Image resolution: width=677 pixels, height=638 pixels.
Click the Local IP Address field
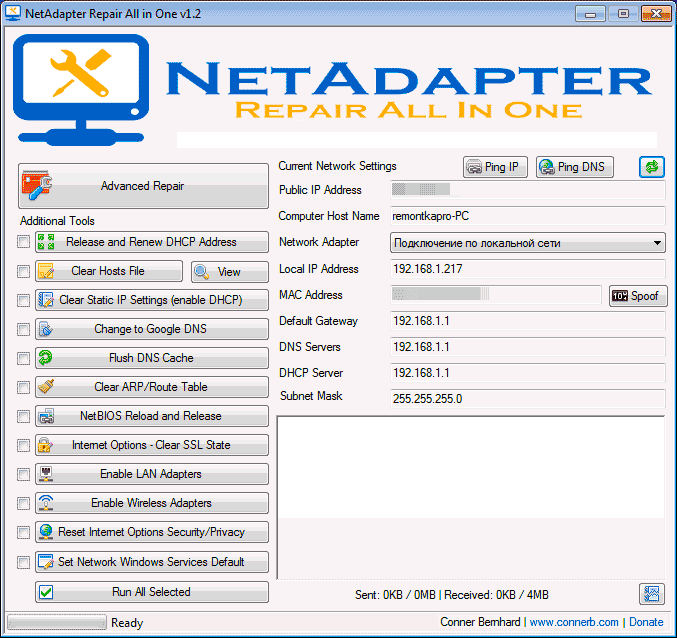click(526, 269)
